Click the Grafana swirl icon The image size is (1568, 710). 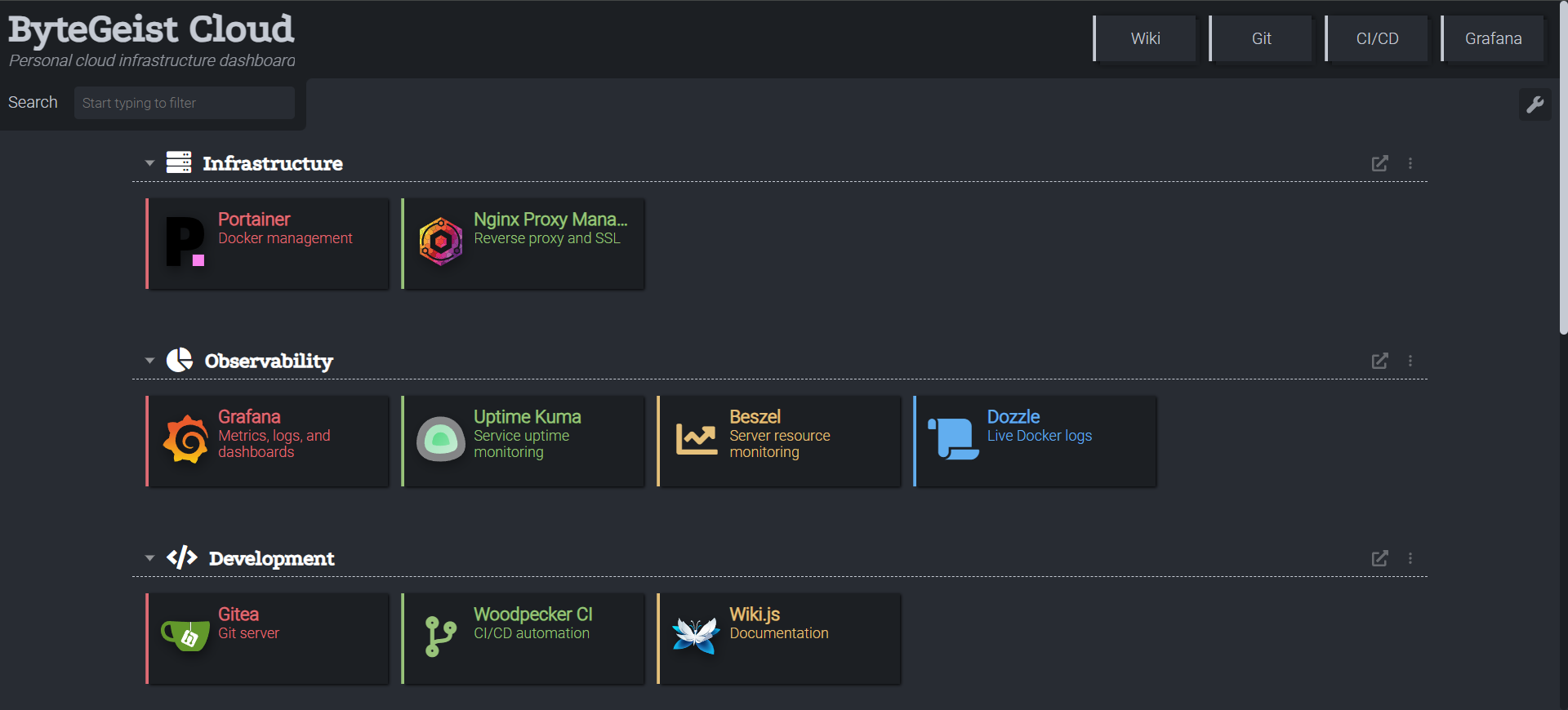(185, 439)
